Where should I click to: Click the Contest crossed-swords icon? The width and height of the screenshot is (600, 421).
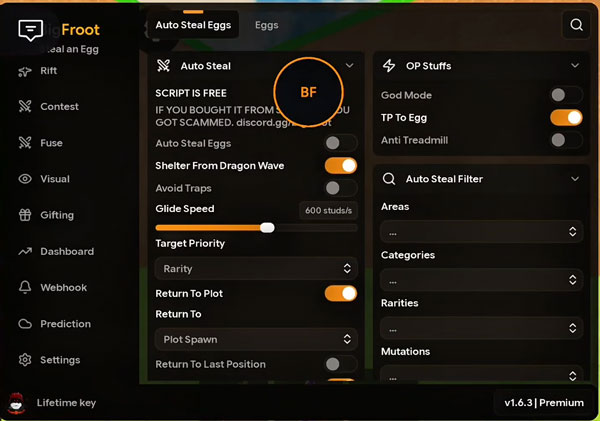pyautogui.click(x=25, y=106)
